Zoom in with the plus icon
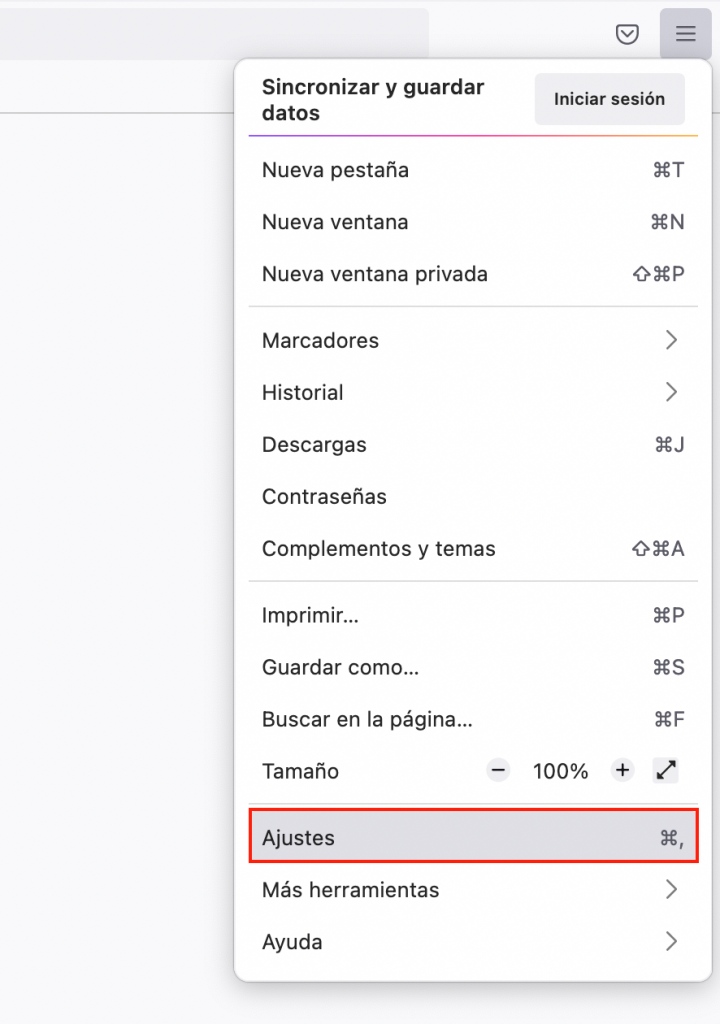The image size is (720, 1024). click(623, 771)
